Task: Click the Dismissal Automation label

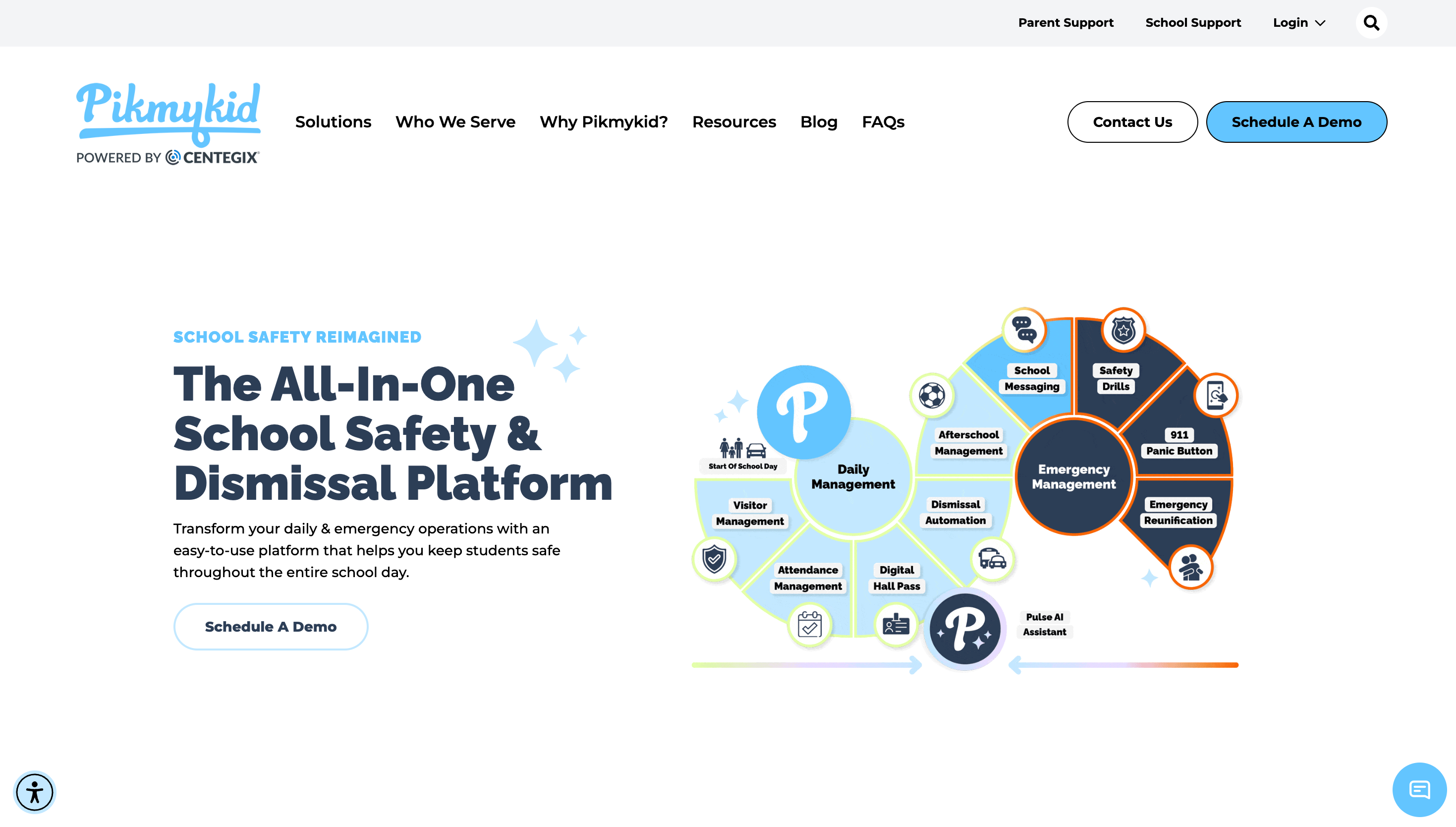Action: pyautogui.click(x=955, y=512)
